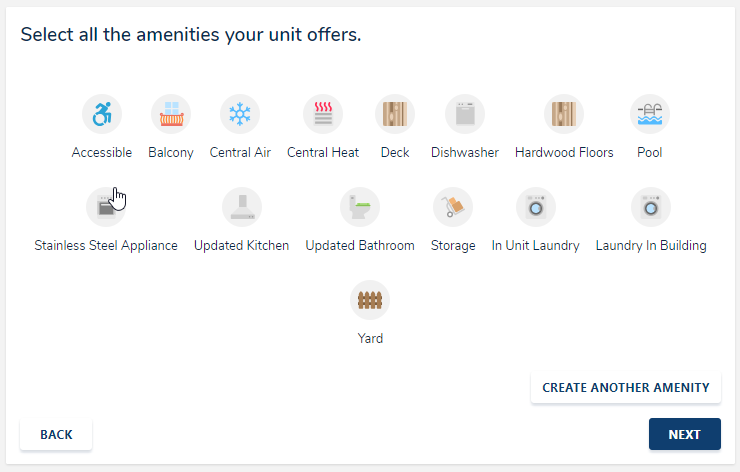
Task: Select the Central Air snowflake icon
Action: (x=240, y=115)
